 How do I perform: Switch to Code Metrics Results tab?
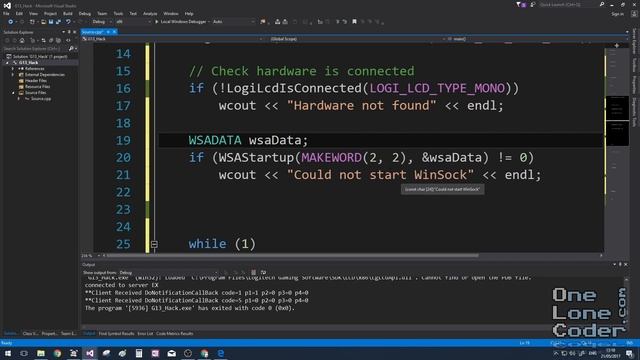click(175, 334)
